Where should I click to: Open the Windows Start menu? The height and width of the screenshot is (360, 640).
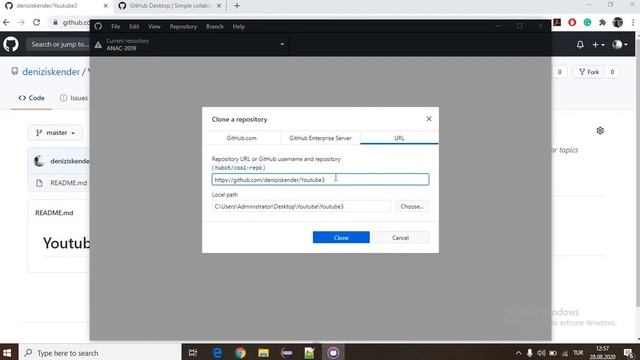7,353
